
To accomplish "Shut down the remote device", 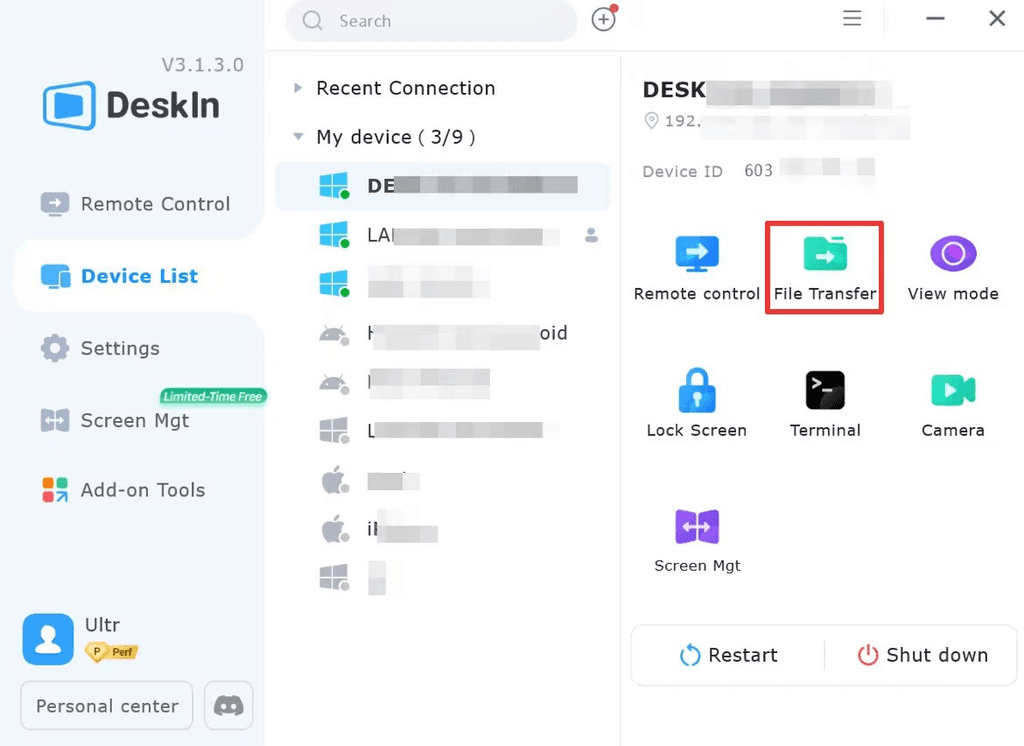I will click(x=922, y=655).
